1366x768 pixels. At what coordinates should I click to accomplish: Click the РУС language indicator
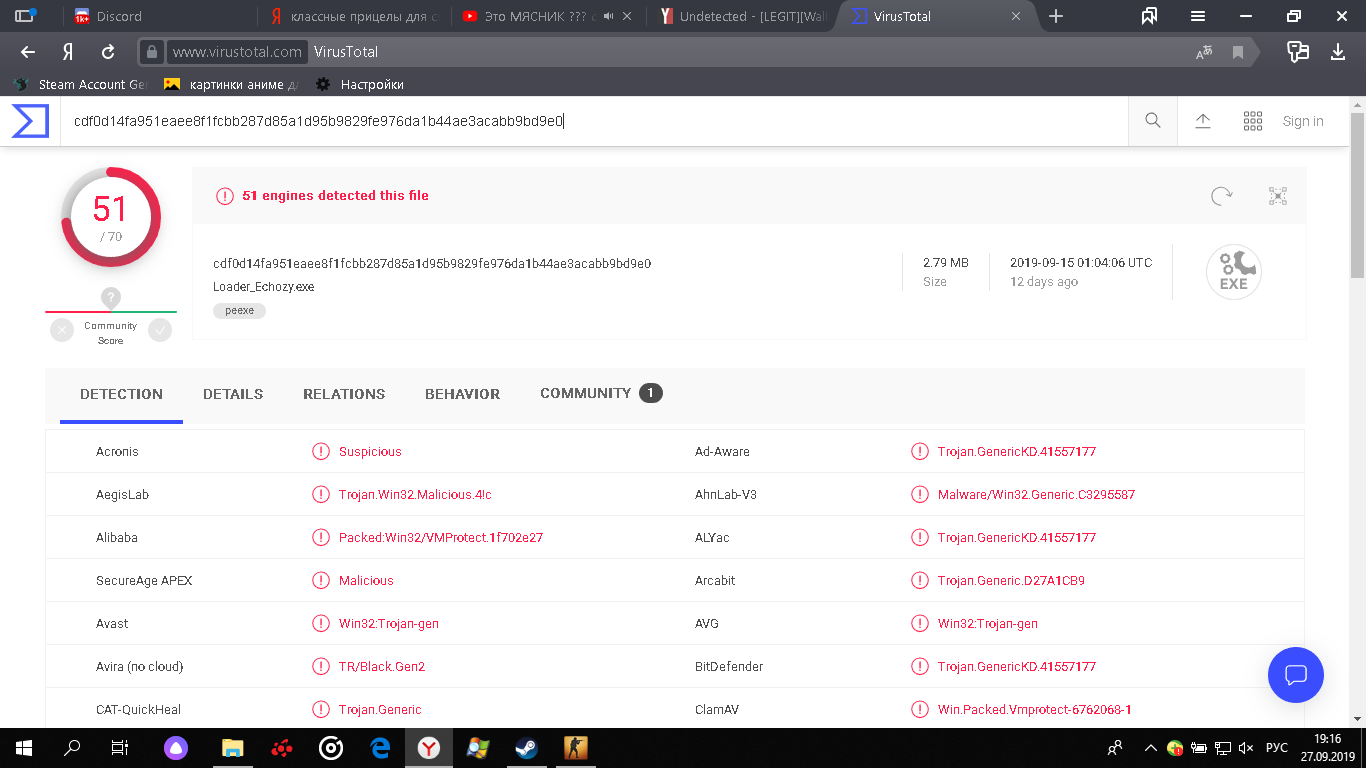(x=1277, y=748)
